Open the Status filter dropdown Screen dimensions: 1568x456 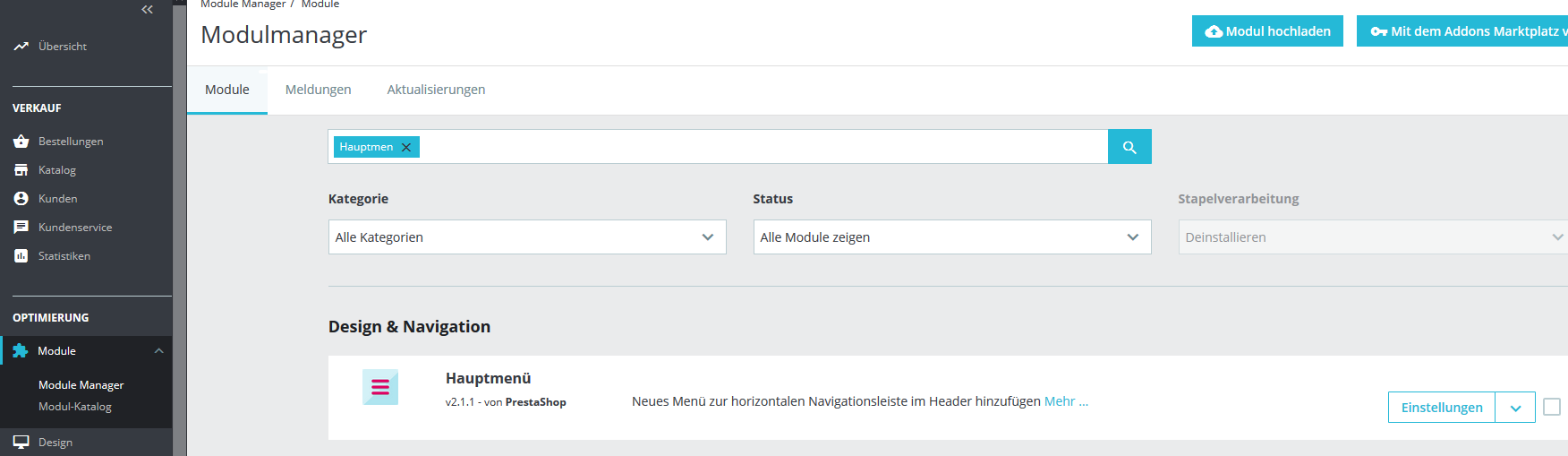pyautogui.click(x=952, y=237)
